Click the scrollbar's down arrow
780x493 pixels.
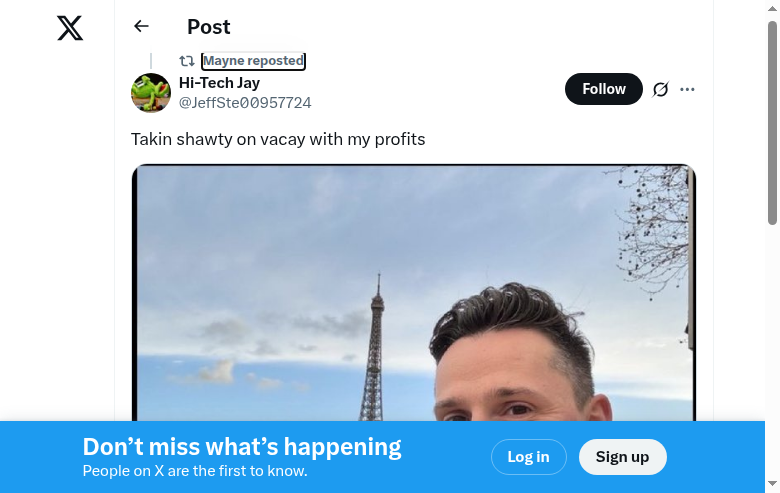[x=772, y=485]
